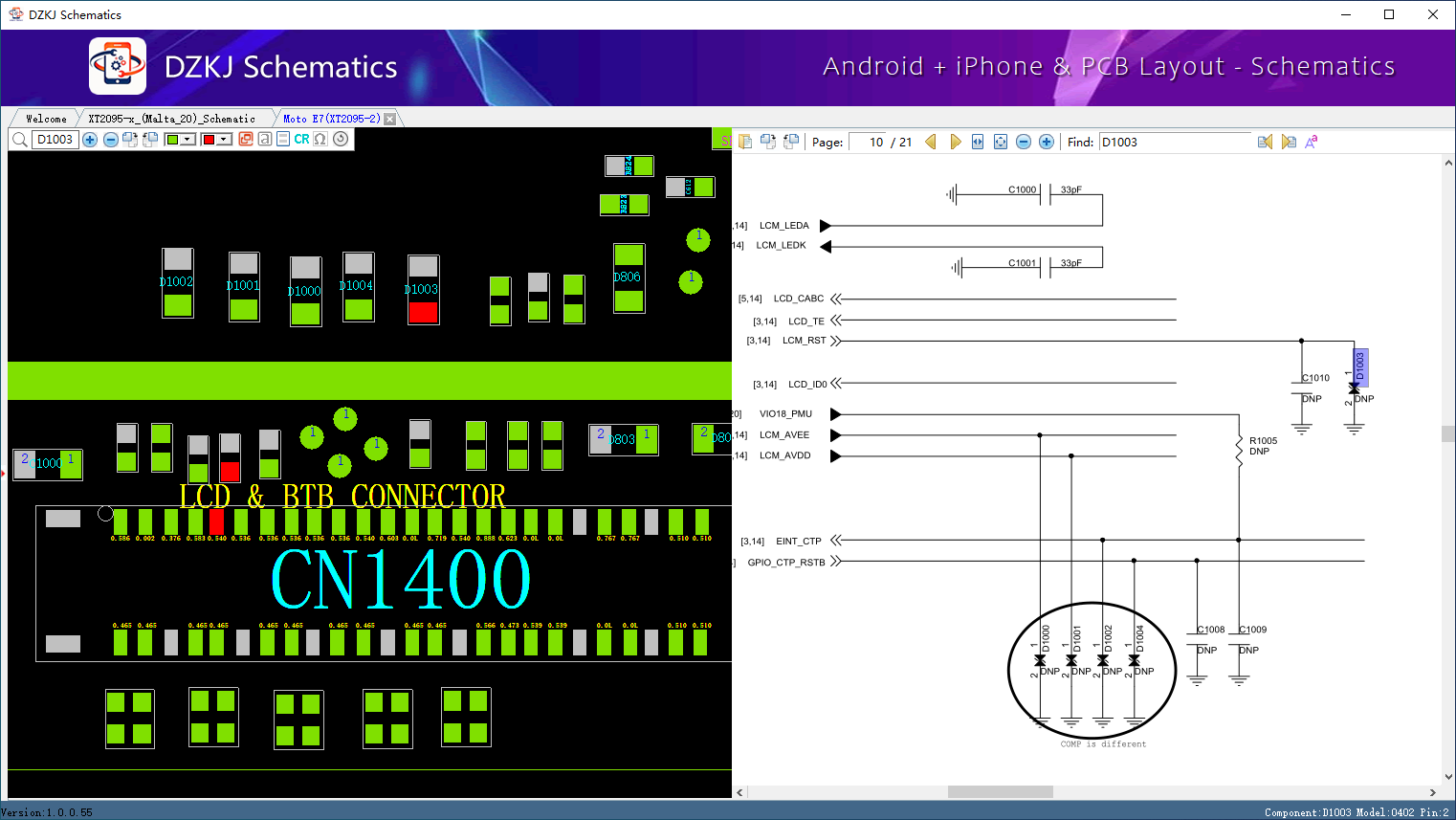
Task: Zoom out on the PCB layout view
Action: 111,140
